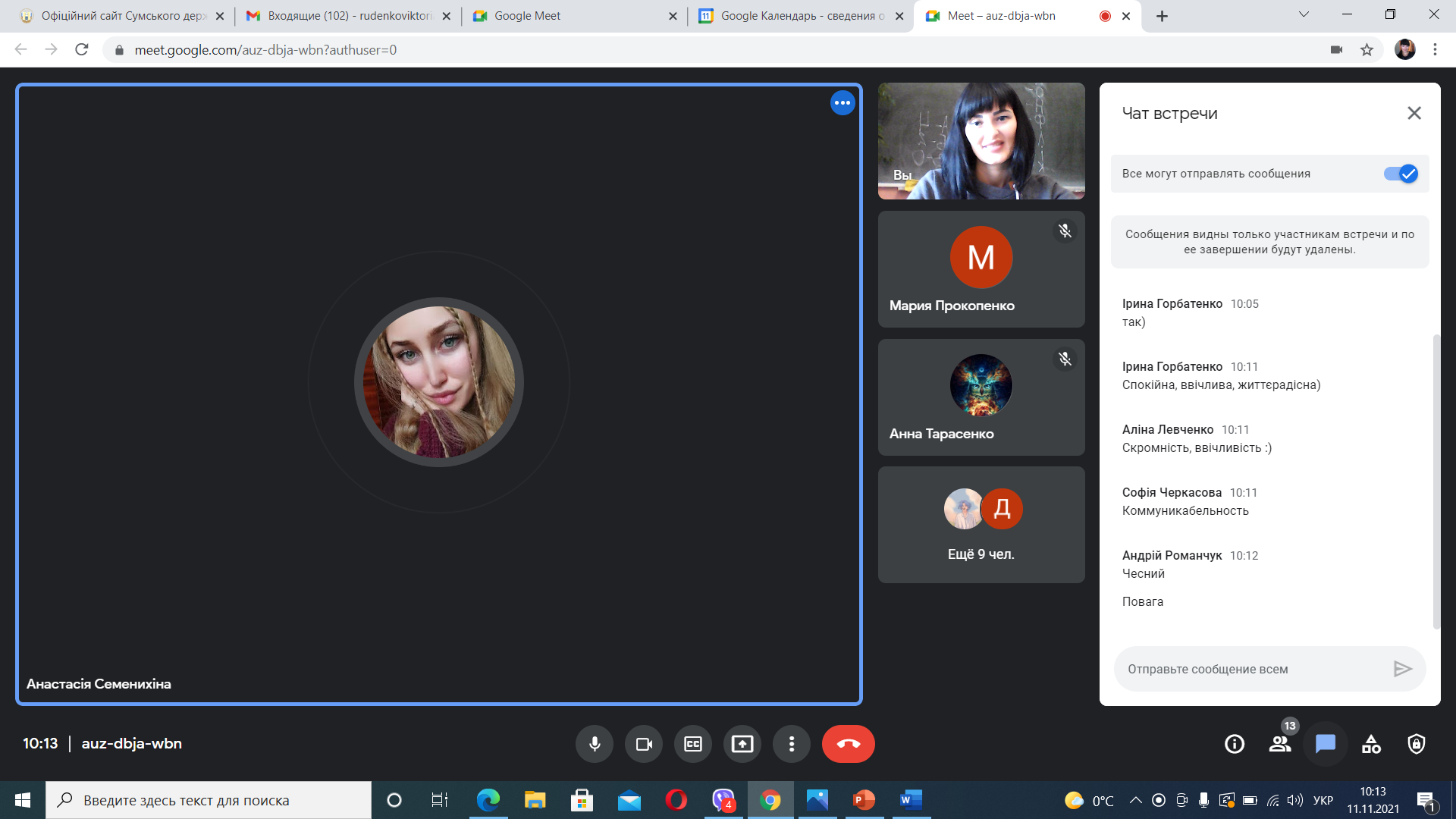1456x819 pixels.
Task: Switch to the Gmail Входящие tab
Action: (348, 16)
